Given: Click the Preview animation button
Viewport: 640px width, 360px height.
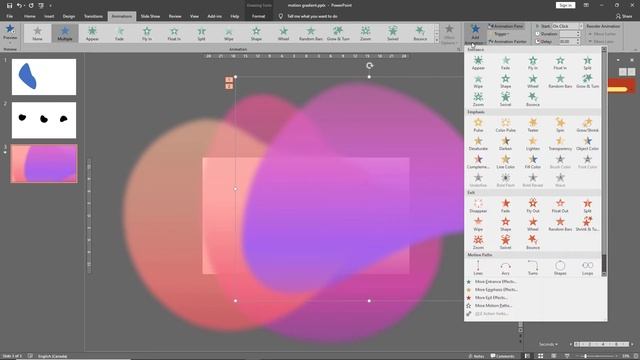Looking at the screenshot, I should (x=10, y=33).
